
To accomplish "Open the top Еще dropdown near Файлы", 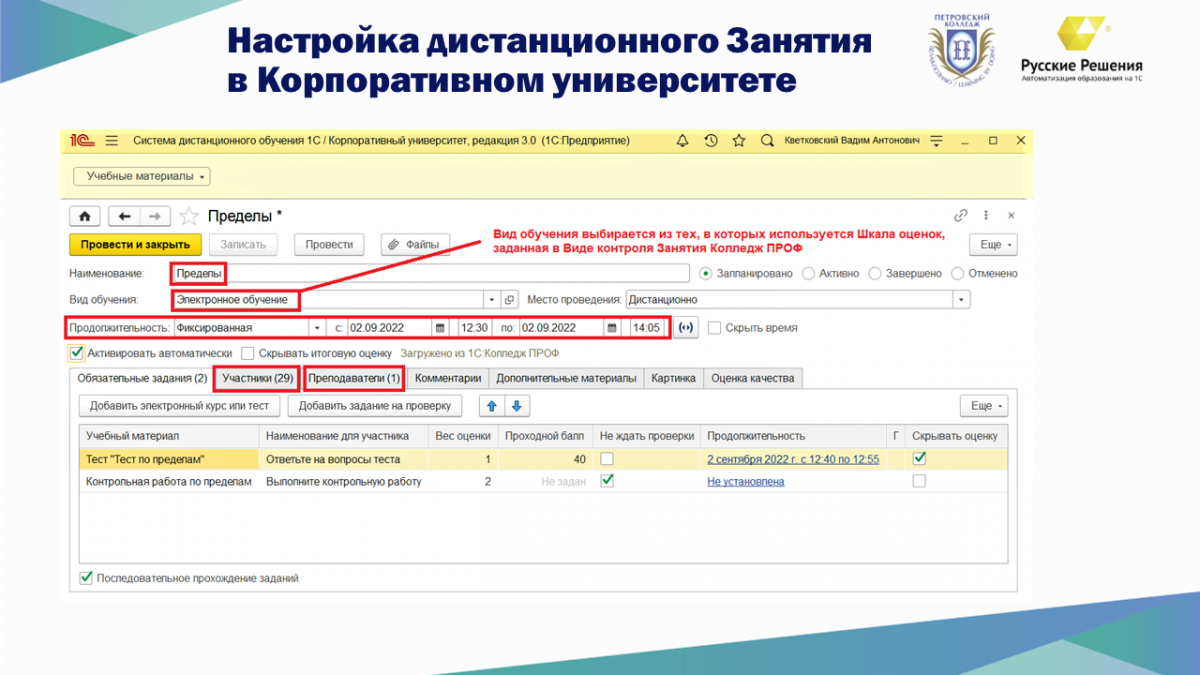I will pos(993,244).
